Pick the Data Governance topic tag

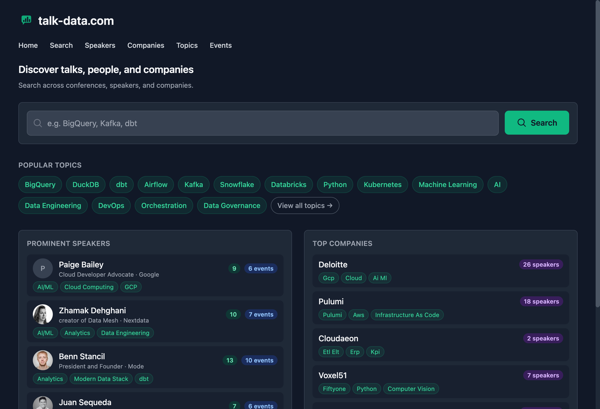(x=232, y=205)
